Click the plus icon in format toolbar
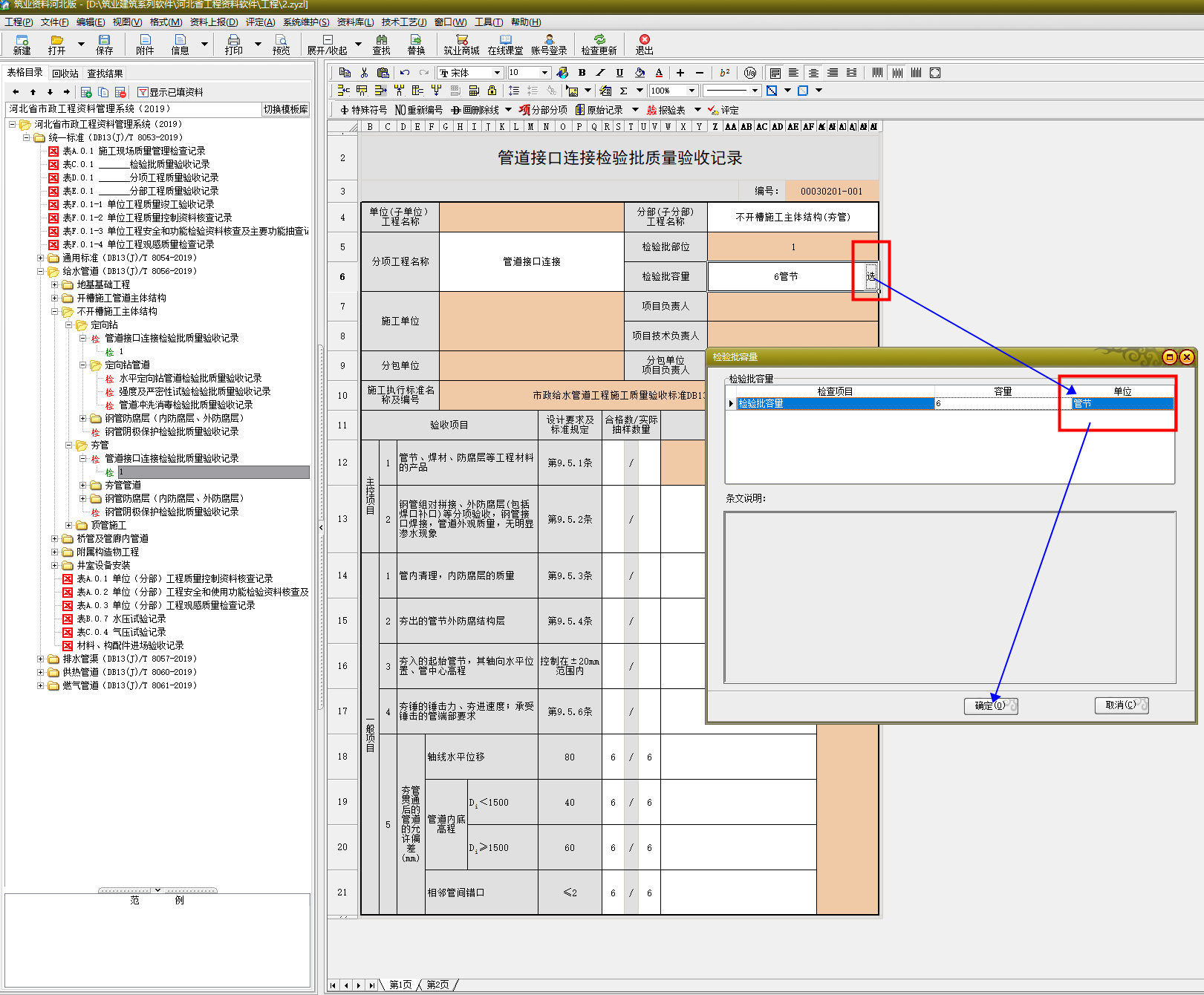Viewport: 1204px width, 995px height. click(x=680, y=73)
